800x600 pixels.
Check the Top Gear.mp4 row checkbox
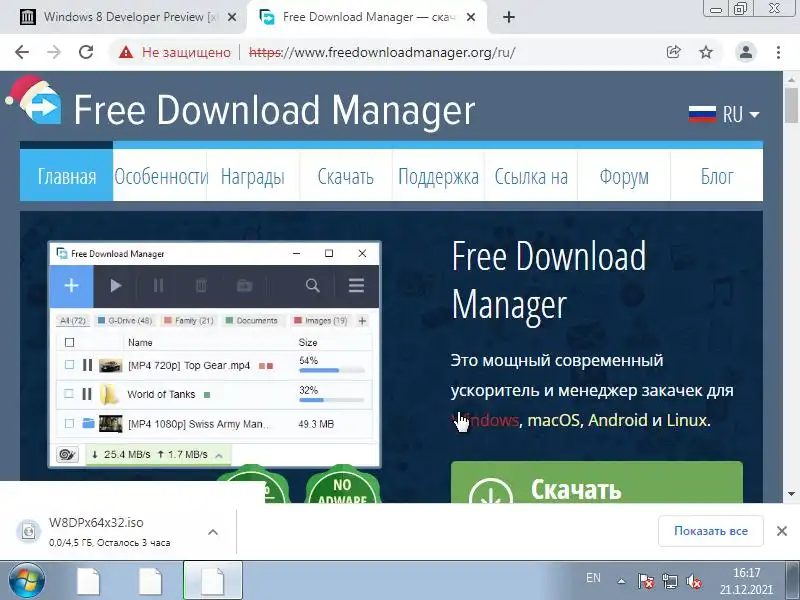click(69, 365)
